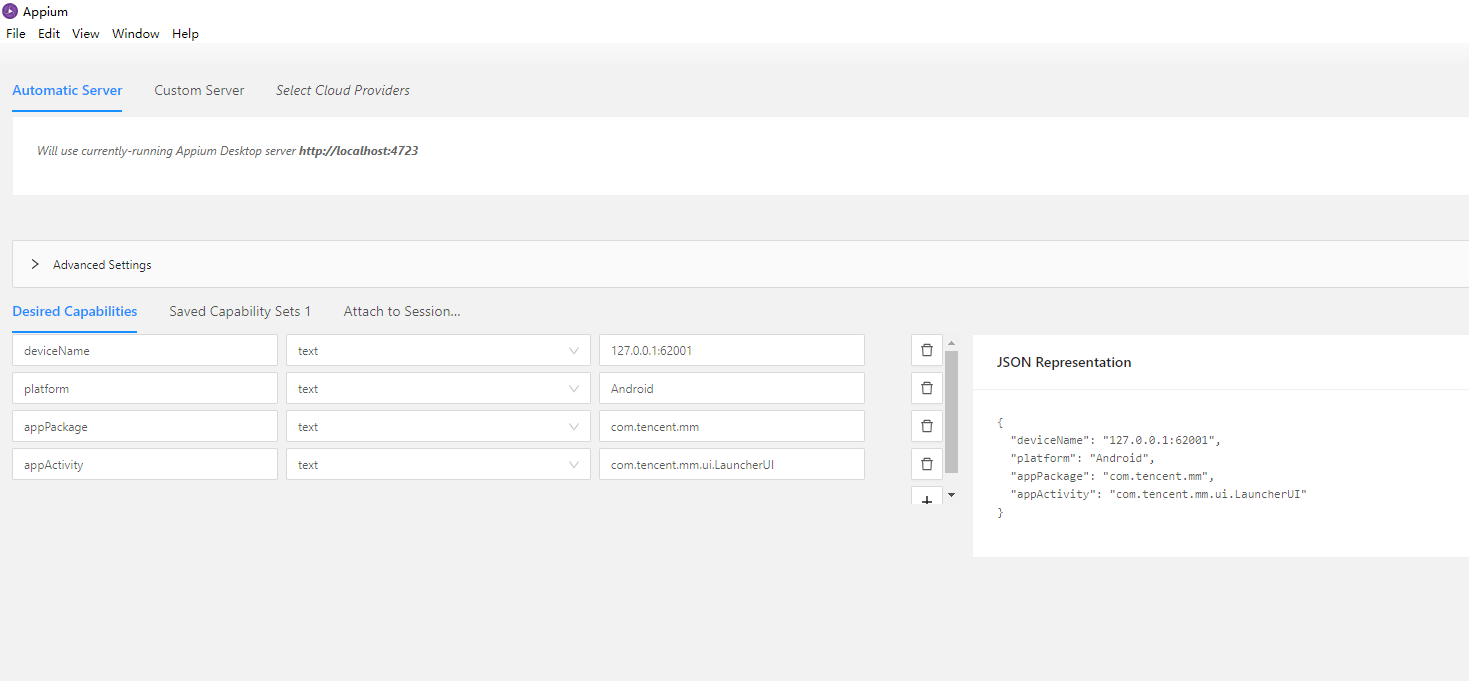The height and width of the screenshot is (681, 1469).
Task: Switch to Automatic Server tab
Action: [x=67, y=90]
